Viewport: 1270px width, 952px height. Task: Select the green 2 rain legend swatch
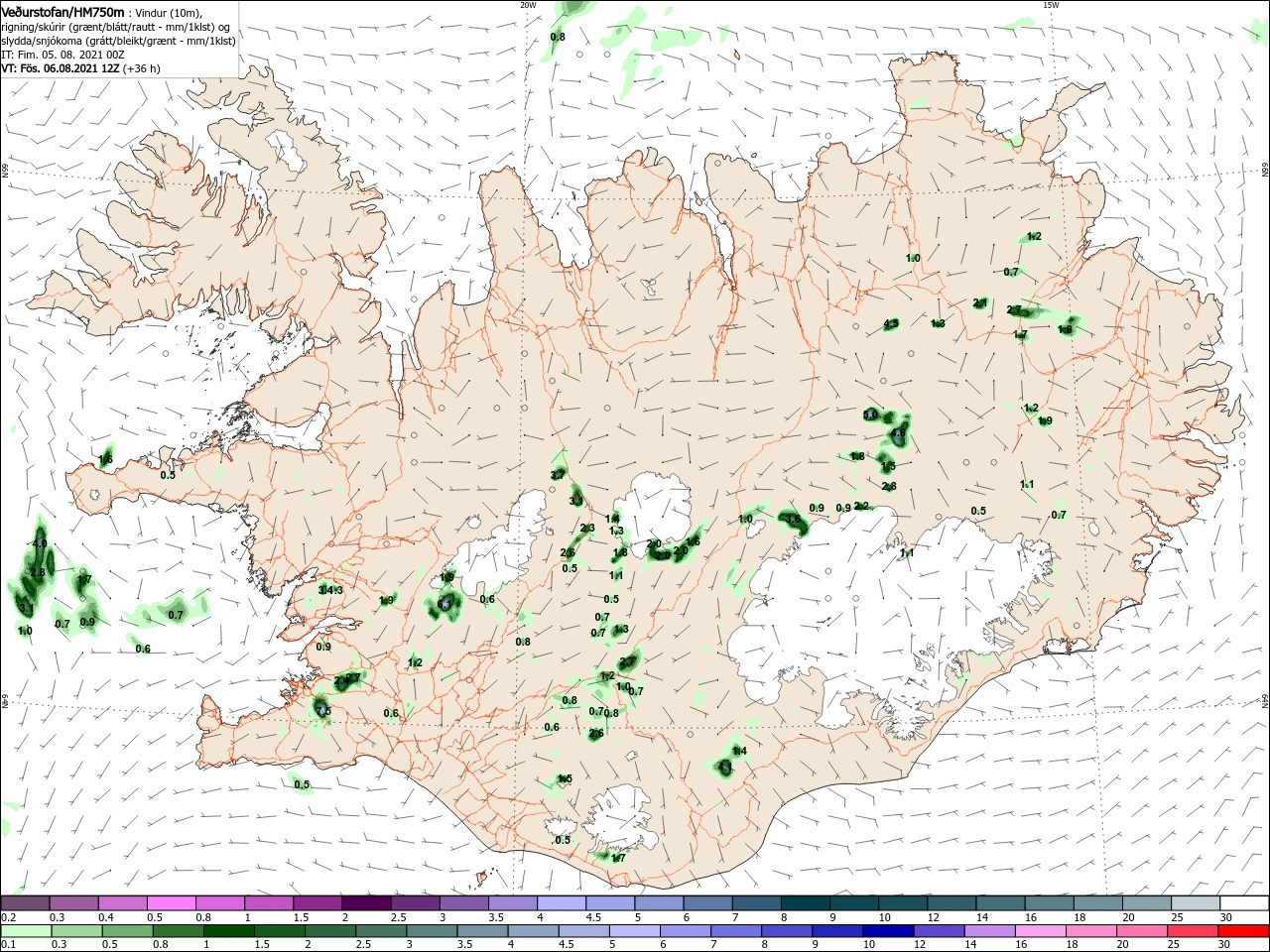[x=330, y=930]
